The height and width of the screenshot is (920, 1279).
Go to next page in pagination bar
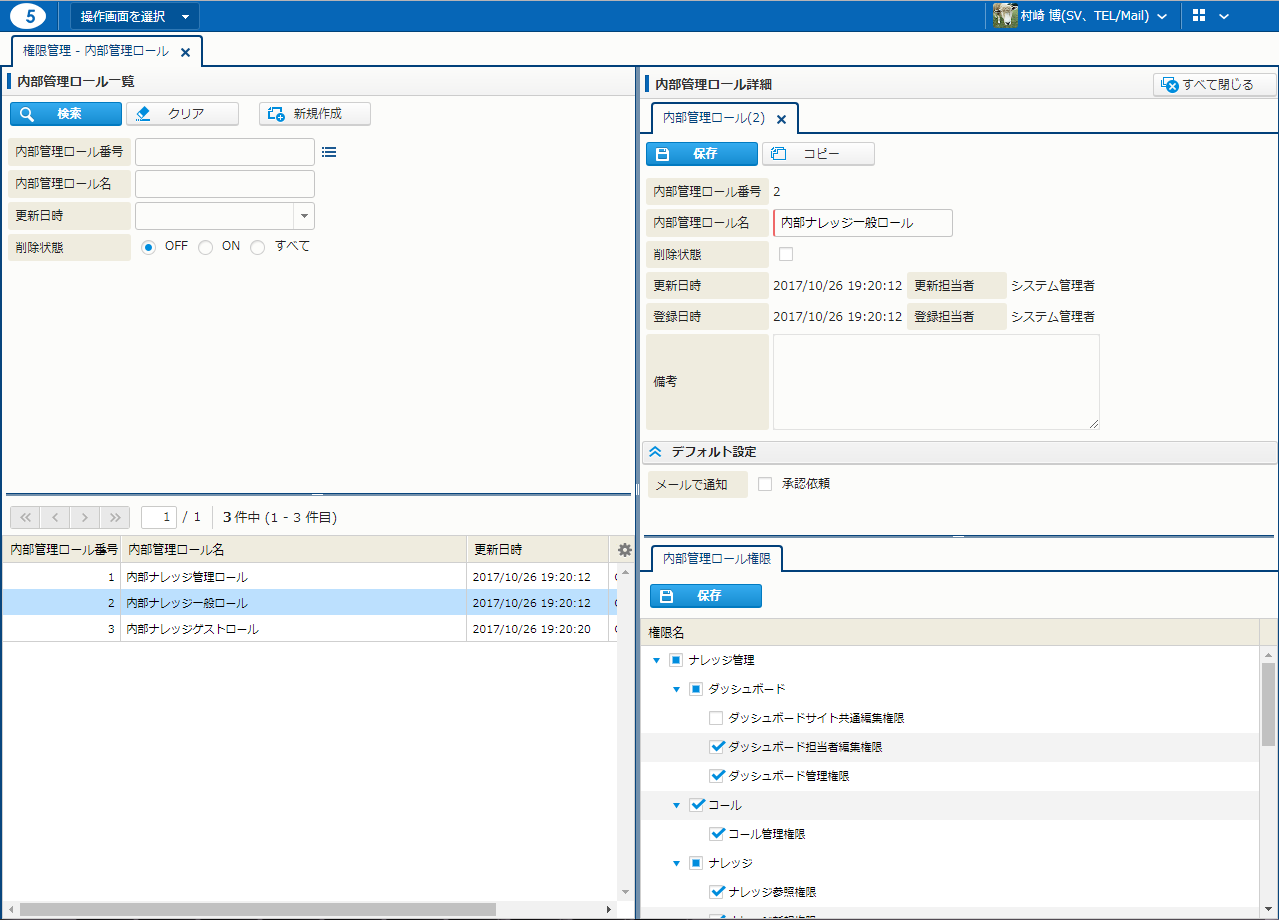pos(85,517)
